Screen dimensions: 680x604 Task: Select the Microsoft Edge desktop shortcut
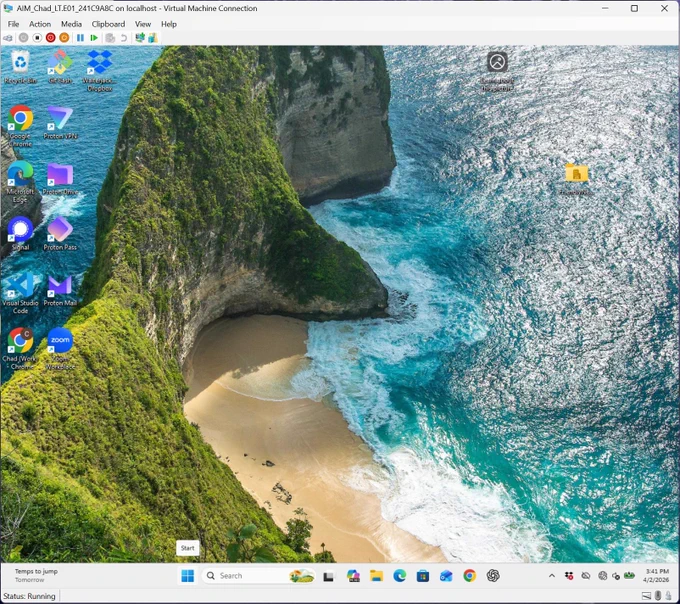click(x=20, y=182)
